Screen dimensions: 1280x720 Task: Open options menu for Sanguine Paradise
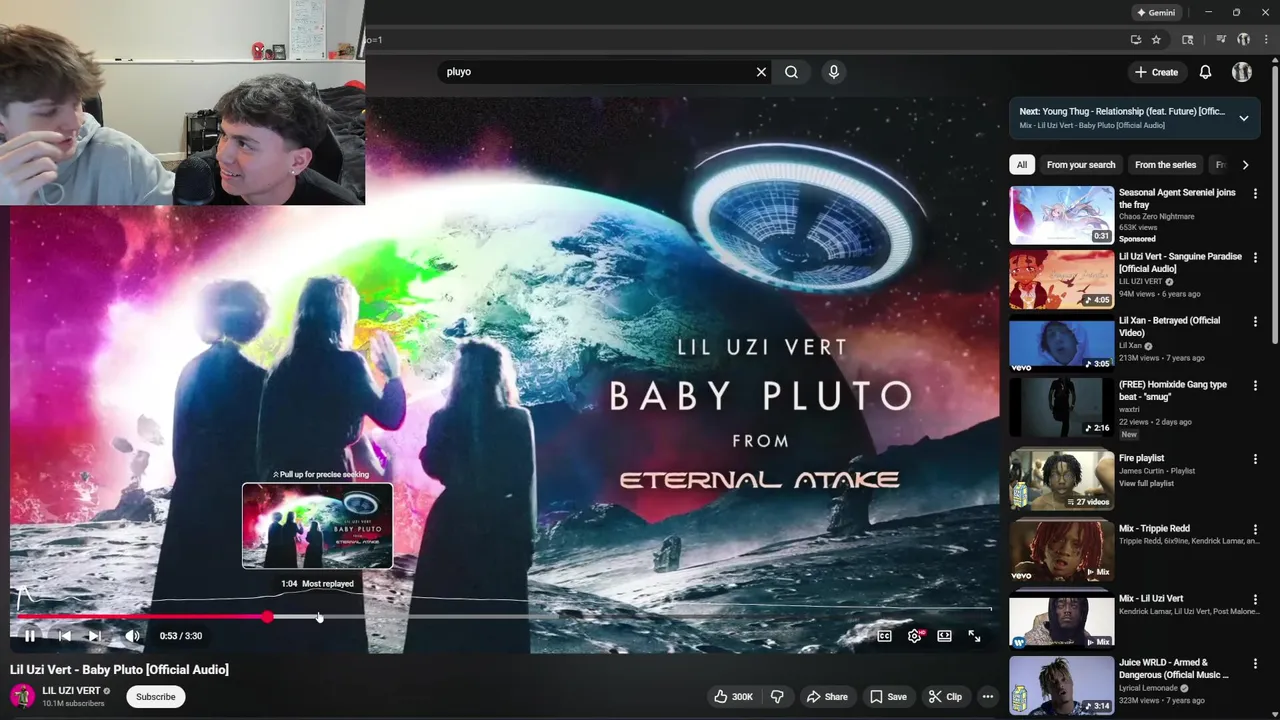(1255, 257)
